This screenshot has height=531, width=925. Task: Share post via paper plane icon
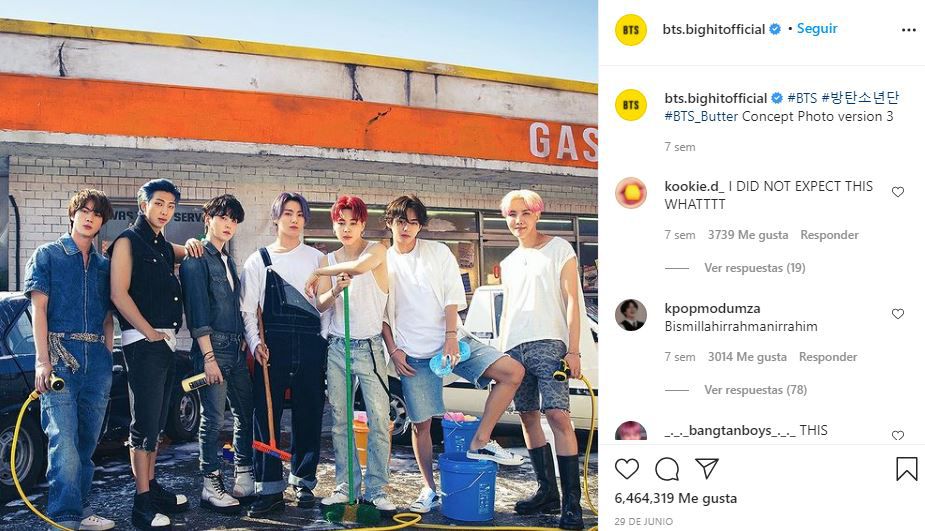(707, 468)
